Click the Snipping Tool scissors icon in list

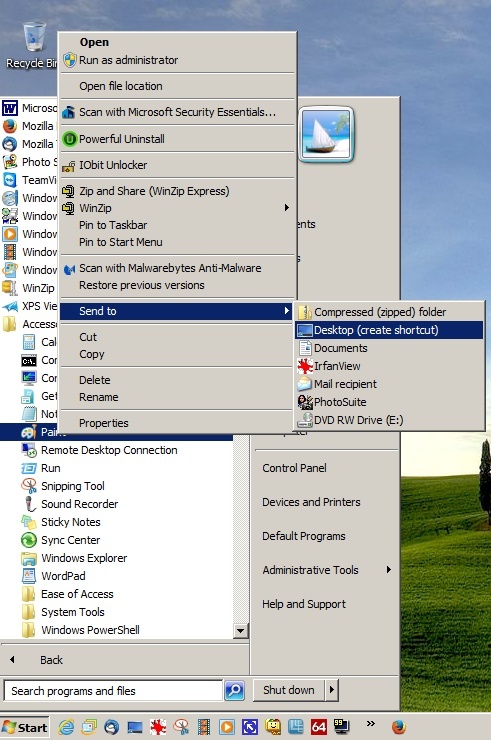[x=29, y=486]
